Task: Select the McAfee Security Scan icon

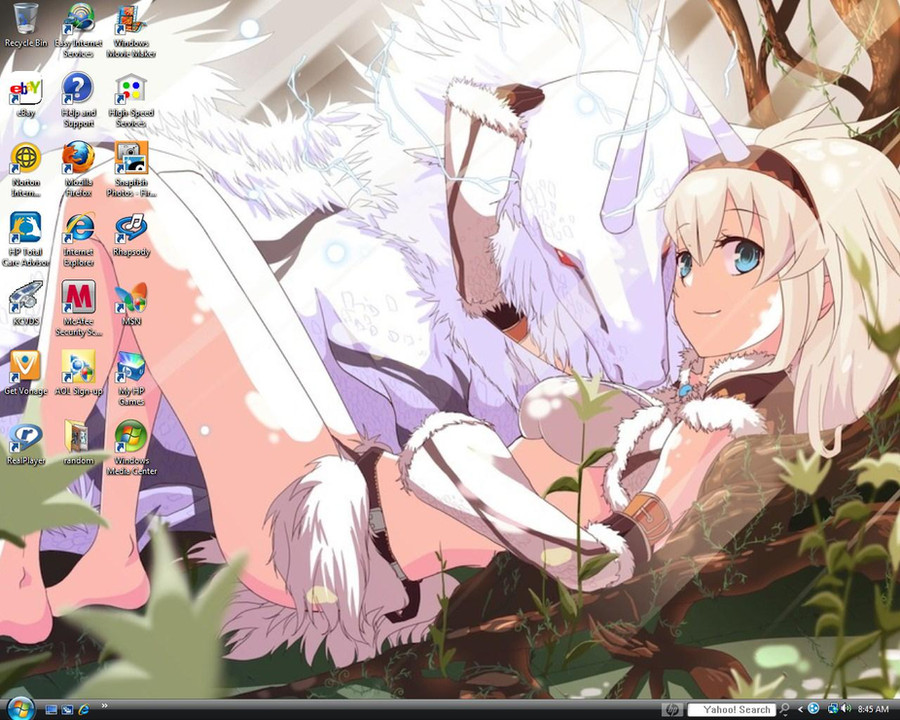Action: [79, 309]
